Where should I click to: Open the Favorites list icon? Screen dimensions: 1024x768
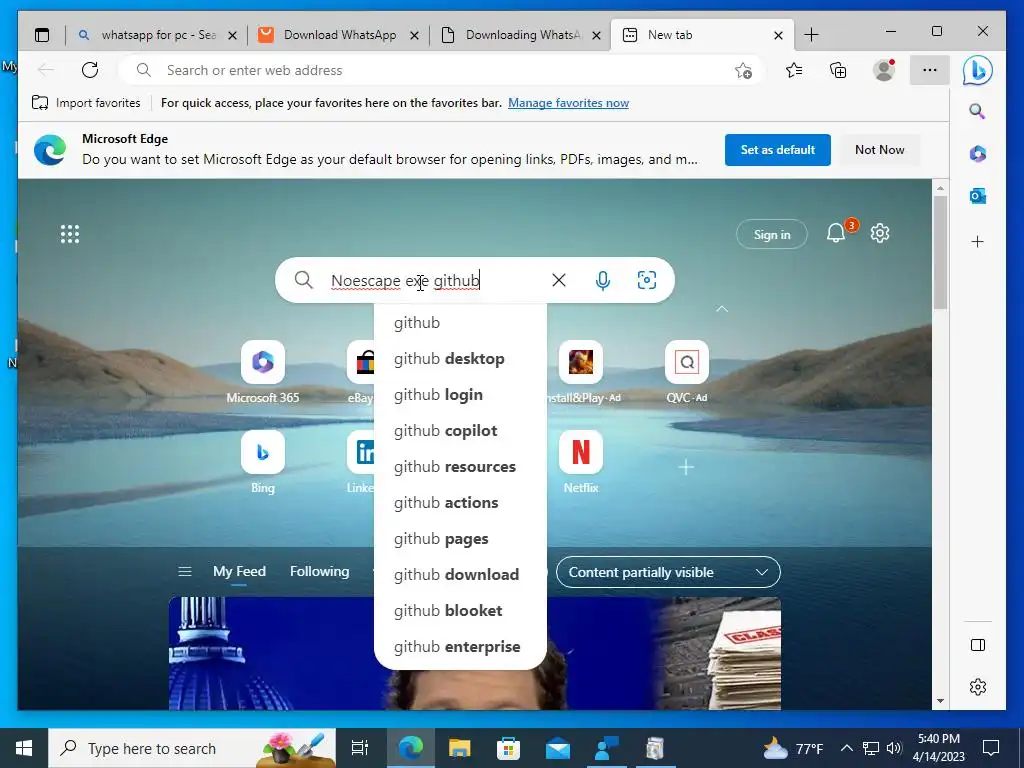click(794, 70)
